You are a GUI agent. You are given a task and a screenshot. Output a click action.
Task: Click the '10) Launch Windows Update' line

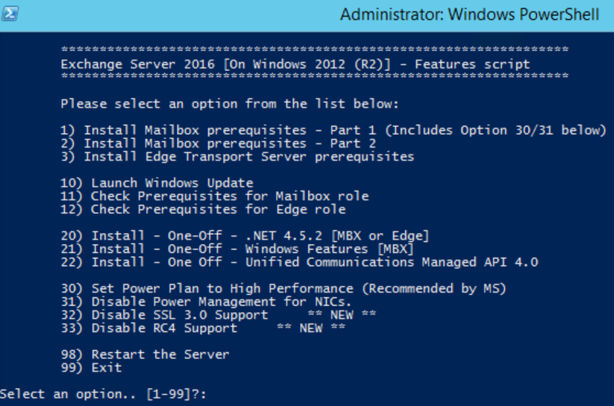pyautogui.click(x=157, y=183)
